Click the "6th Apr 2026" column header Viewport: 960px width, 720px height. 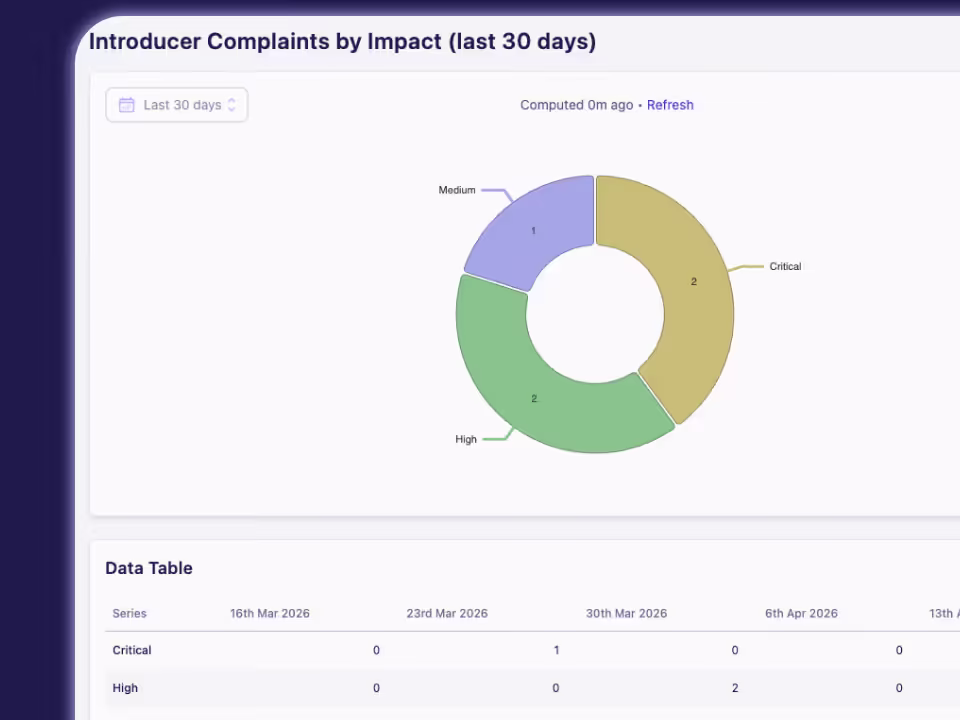pyautogui.click(x=801, y=613)
